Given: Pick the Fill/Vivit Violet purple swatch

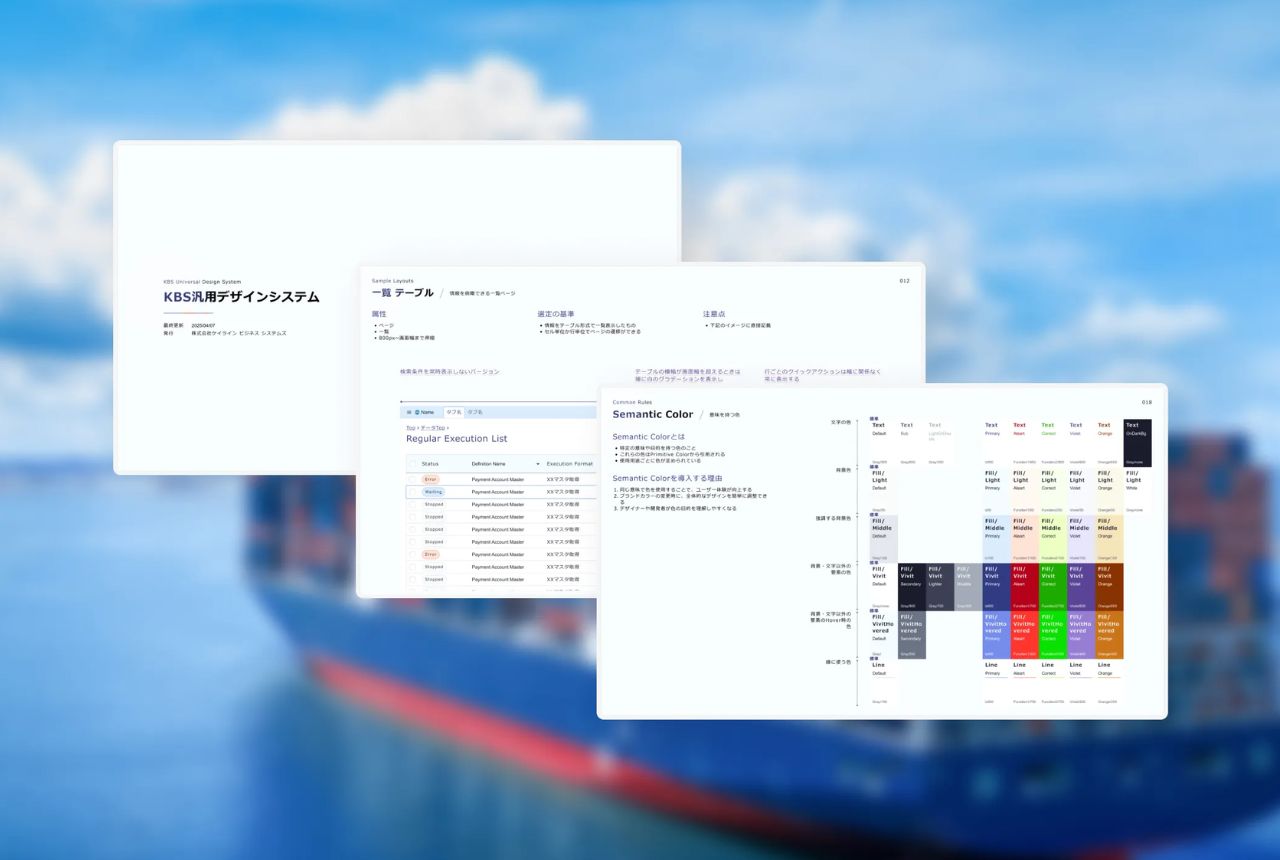Looking at the screenshot, I should point(1081,587).
